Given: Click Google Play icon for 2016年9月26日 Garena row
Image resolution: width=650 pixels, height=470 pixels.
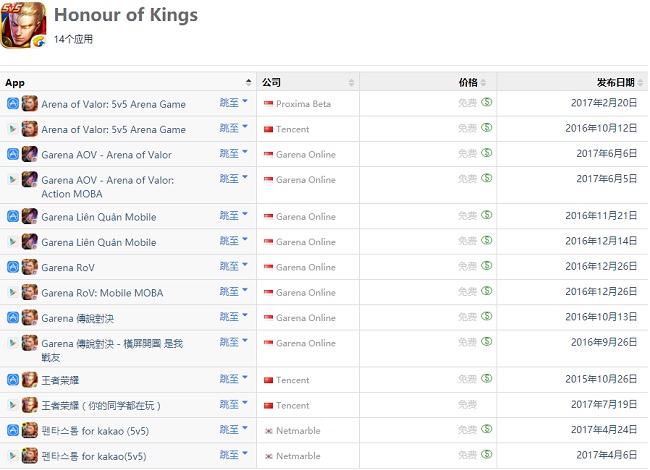Looking at the screenshot, I should (13, 343).
